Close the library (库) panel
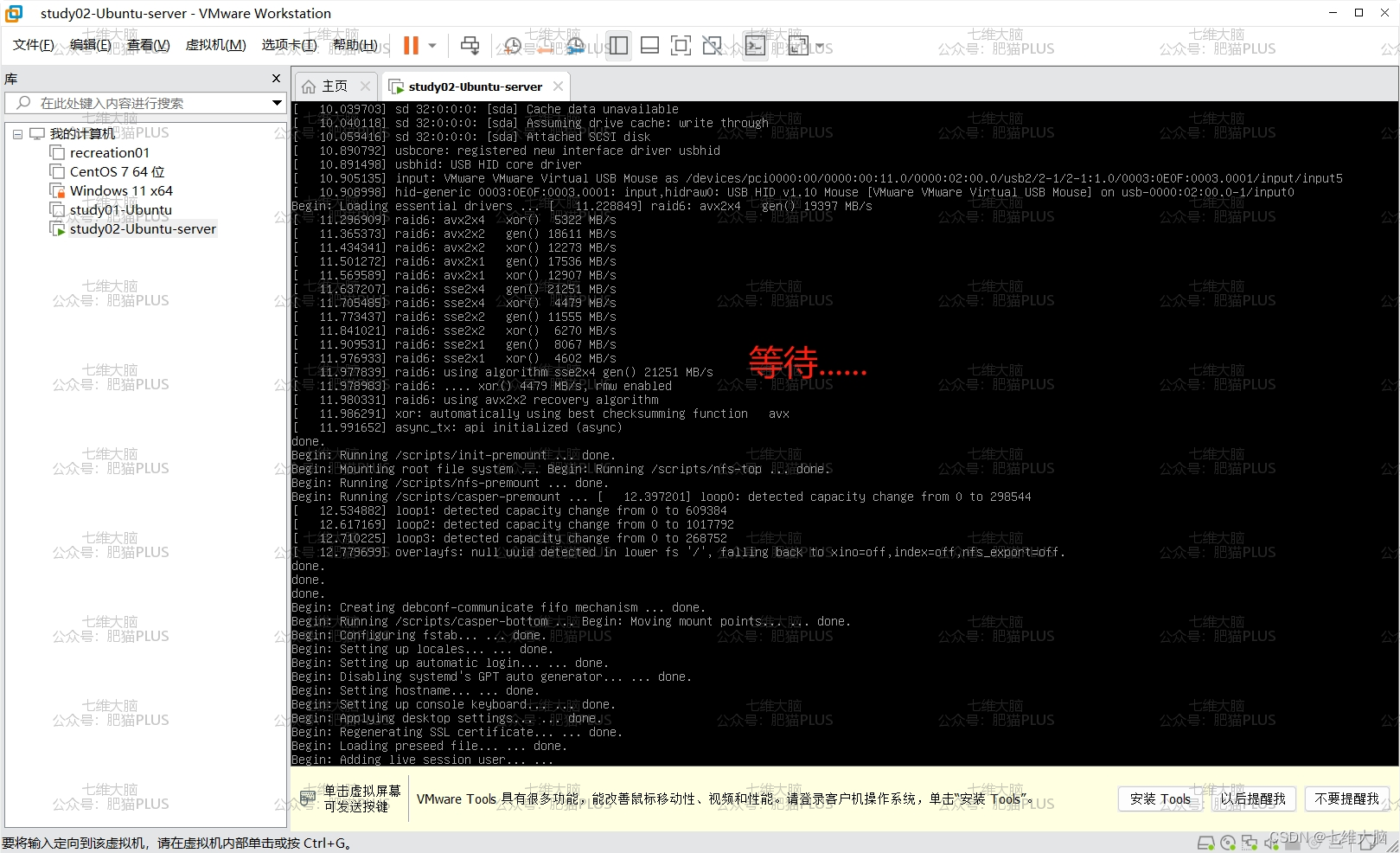Viewport: 1400px width, 853px height. 276,79
